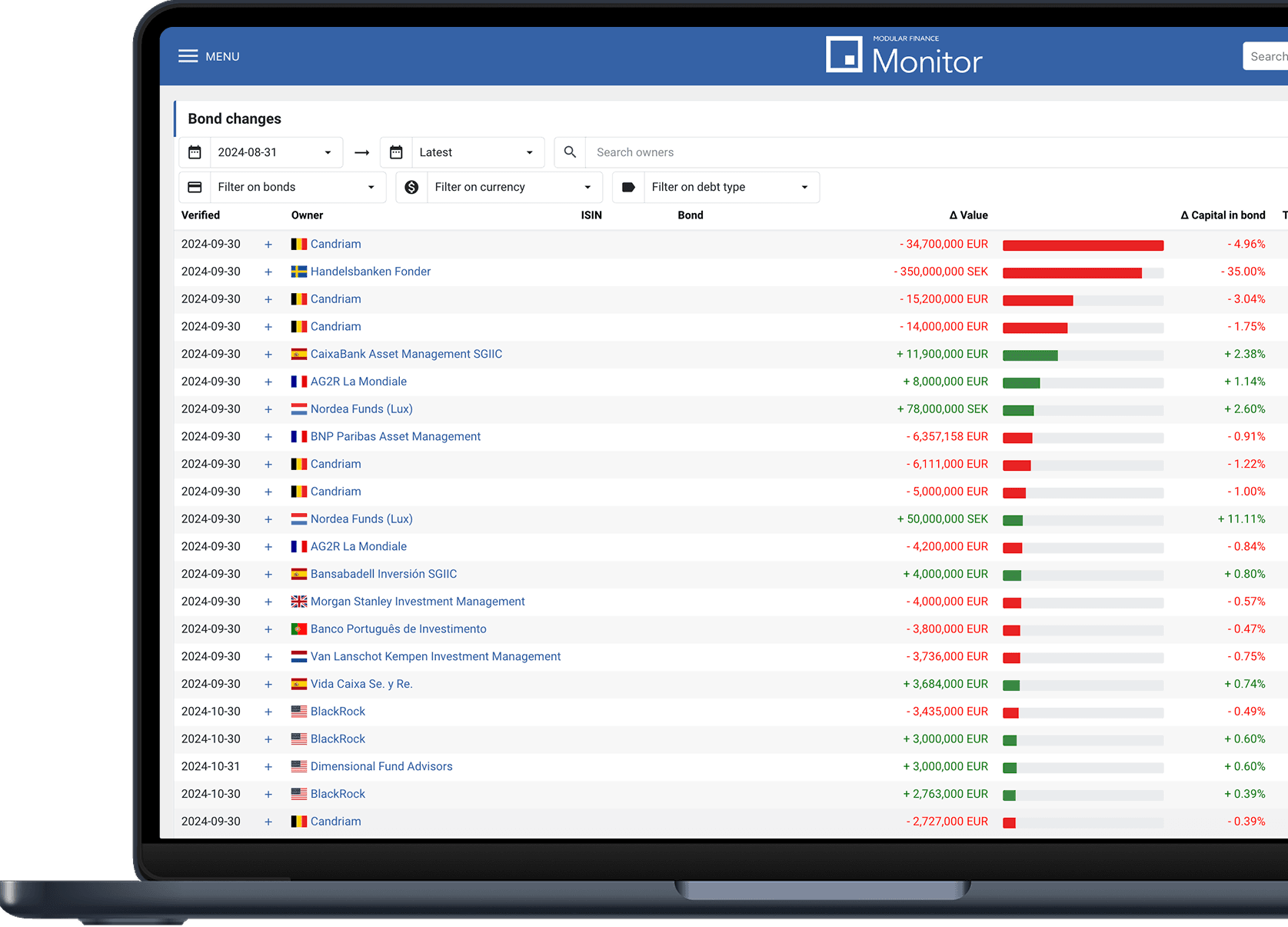Screen dimensions: 1288x927
Task: Sort by the Bond column header
Action: 691,215
